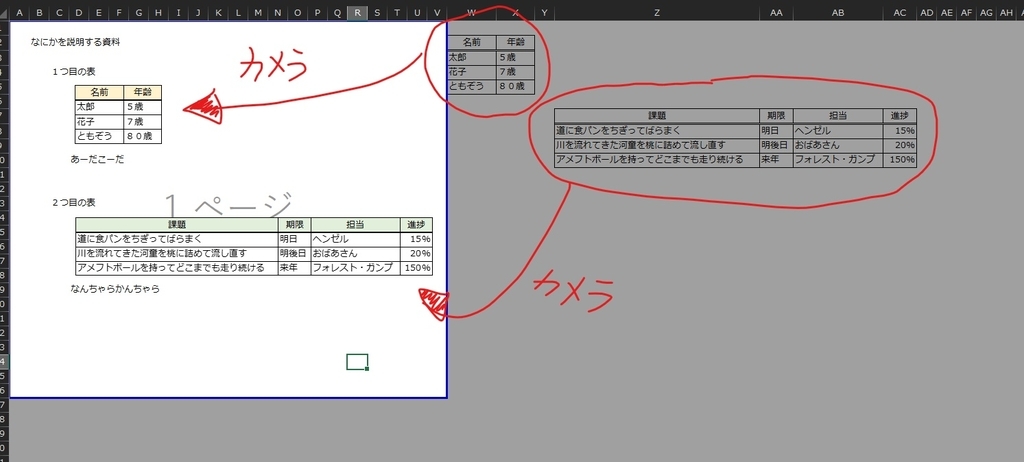Viewport: 1024px width, 462px height.
Task: Click 太郎 in the white page table
Action: tap(99, 107)
